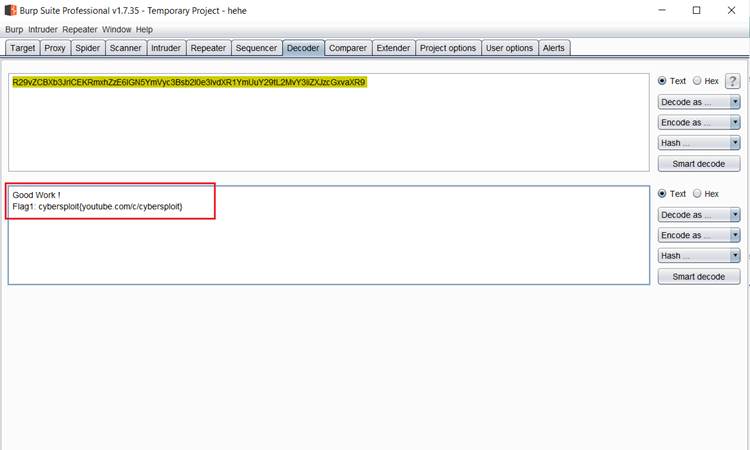Open bottom panel's Hash dropdown

click(x=699, y=256)
